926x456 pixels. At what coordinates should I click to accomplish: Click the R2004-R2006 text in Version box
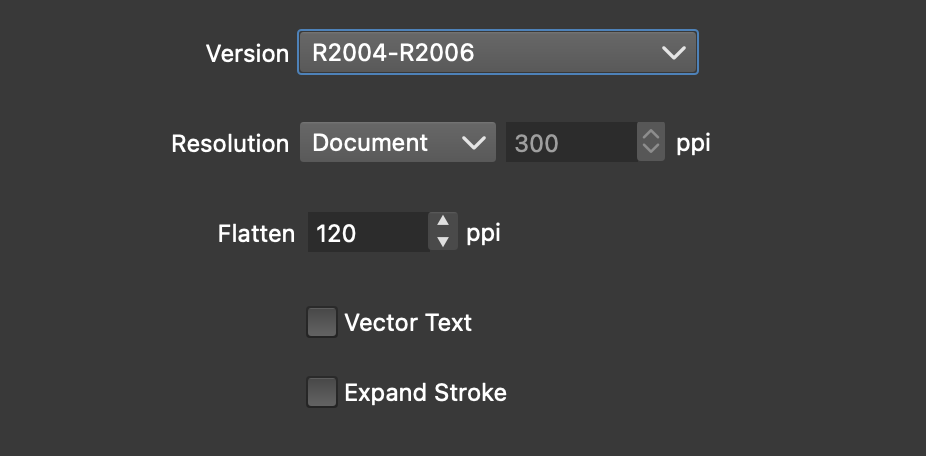[x=393, y=53]
